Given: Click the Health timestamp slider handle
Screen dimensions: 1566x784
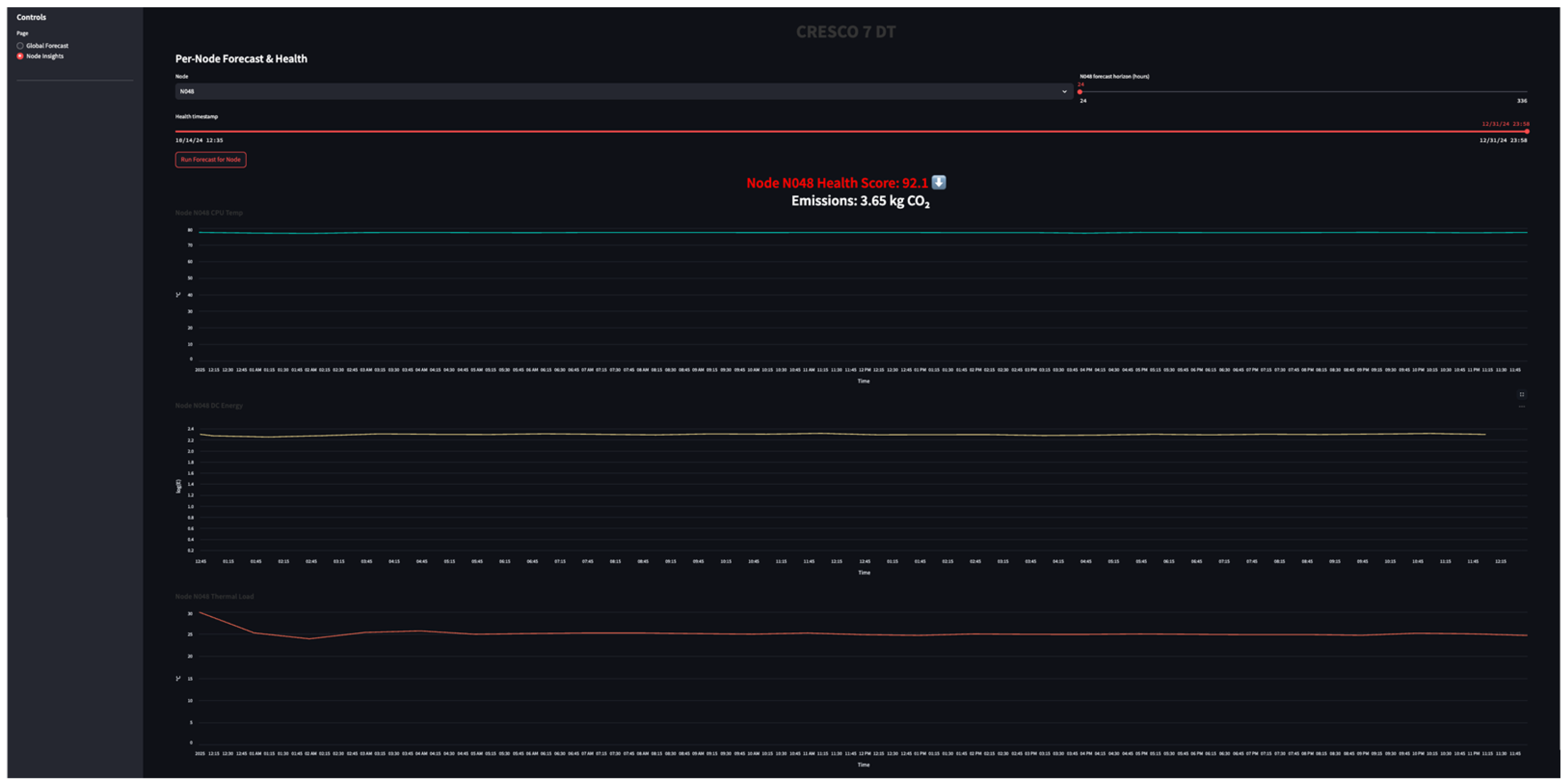Looking at the screenshot, I should [1527, 131].
